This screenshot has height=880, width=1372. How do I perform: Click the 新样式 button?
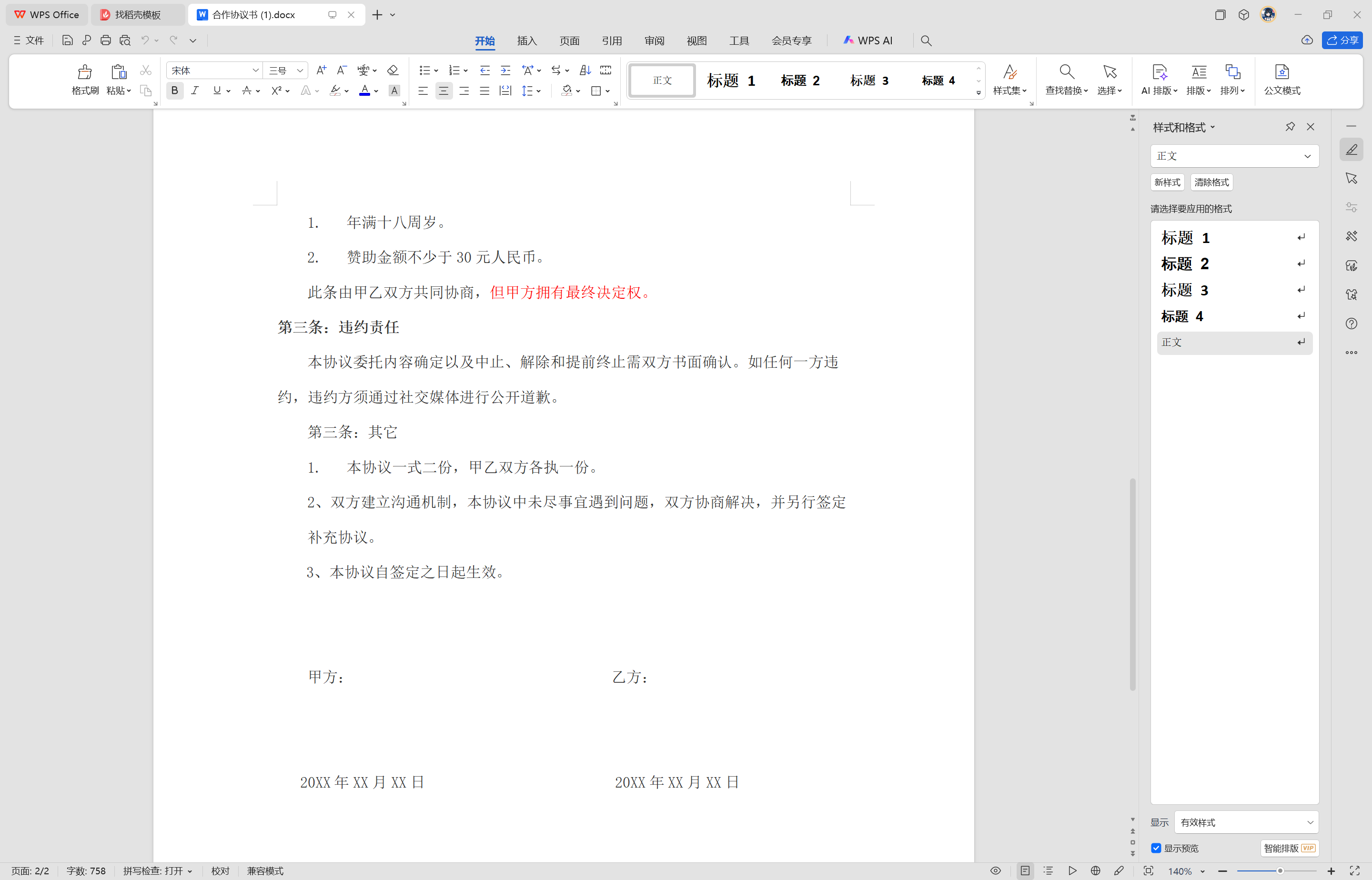click(1166, 182)
